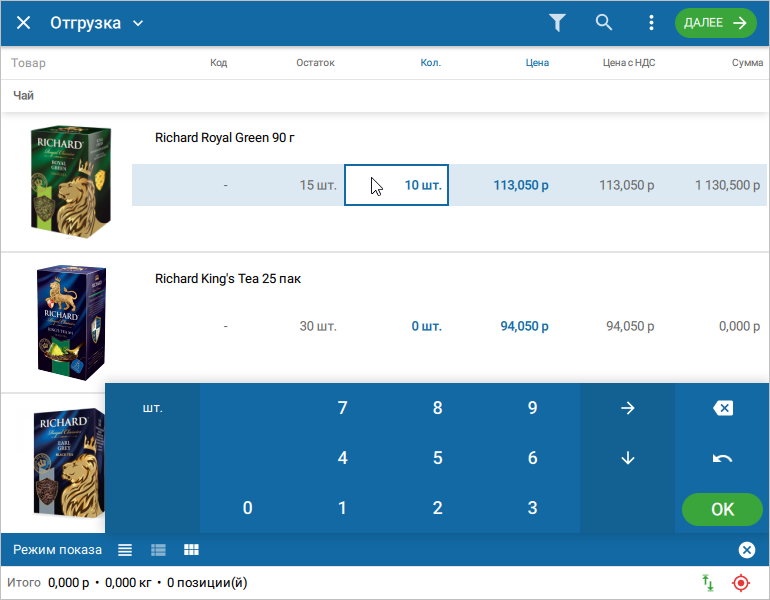Click stock value 15 шт.

(318, 185)
